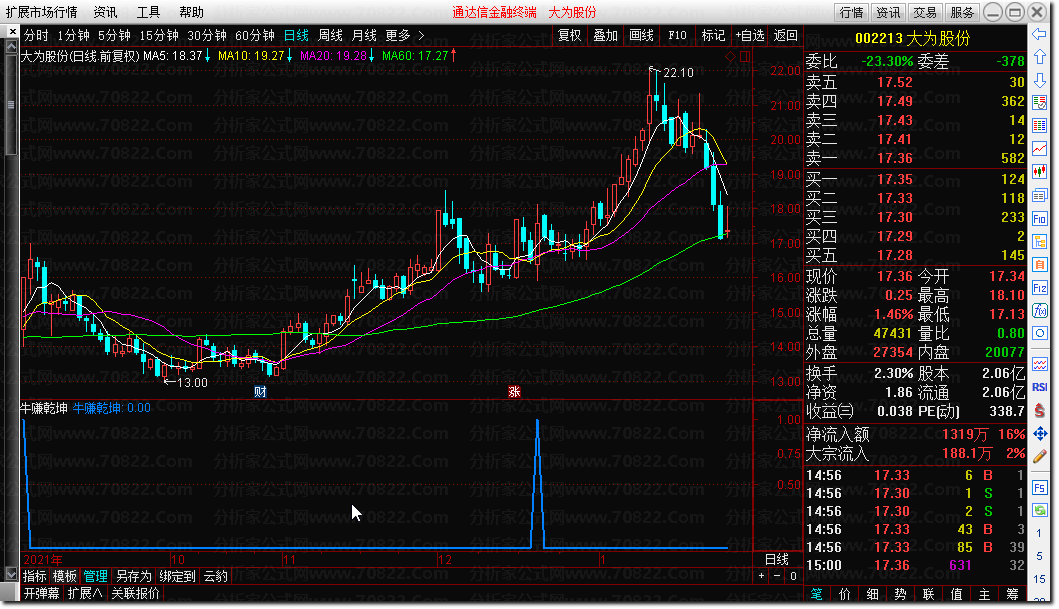
Task: Switch to 15分钟 chart period
Action: click(159, 35)
